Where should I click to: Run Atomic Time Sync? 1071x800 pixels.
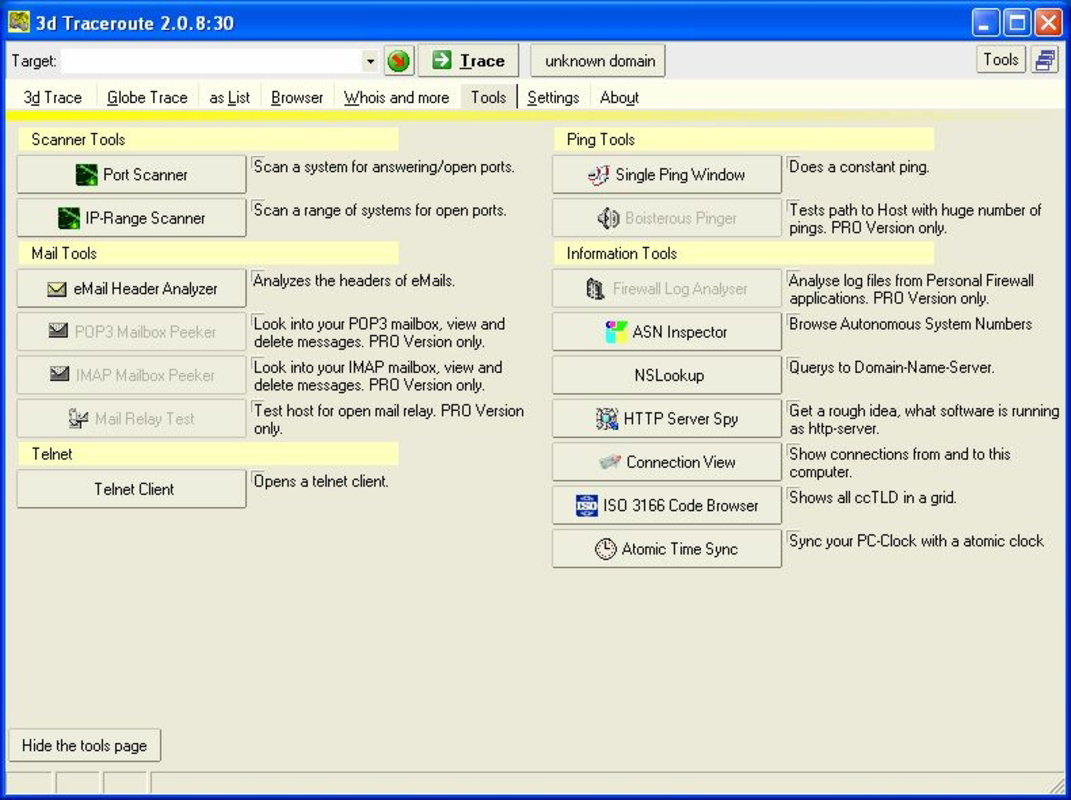point(665,548)
